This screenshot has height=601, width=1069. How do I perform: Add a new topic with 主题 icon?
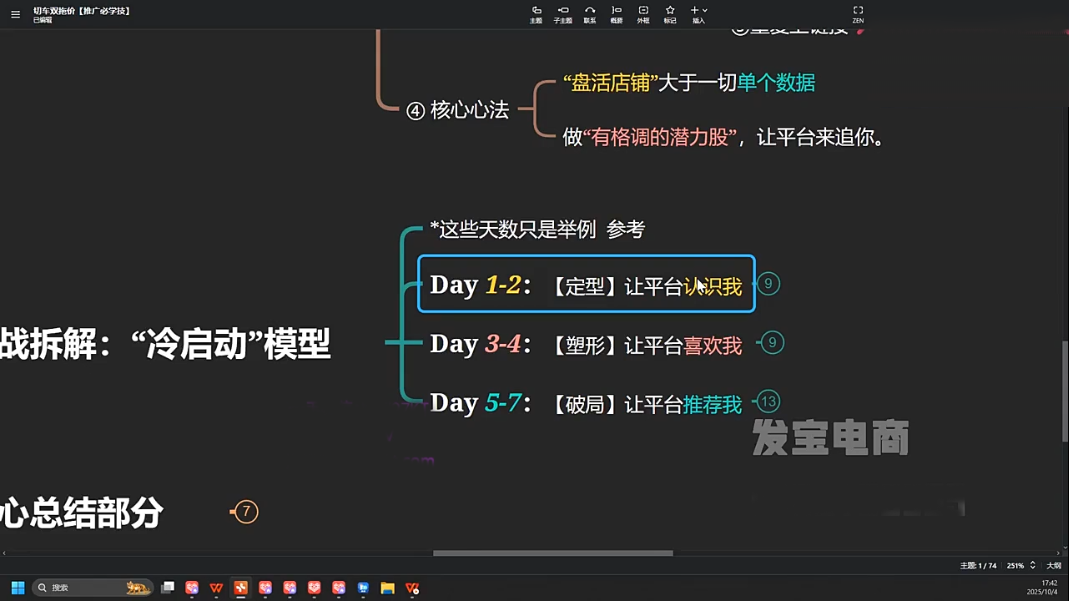[536, 14]
